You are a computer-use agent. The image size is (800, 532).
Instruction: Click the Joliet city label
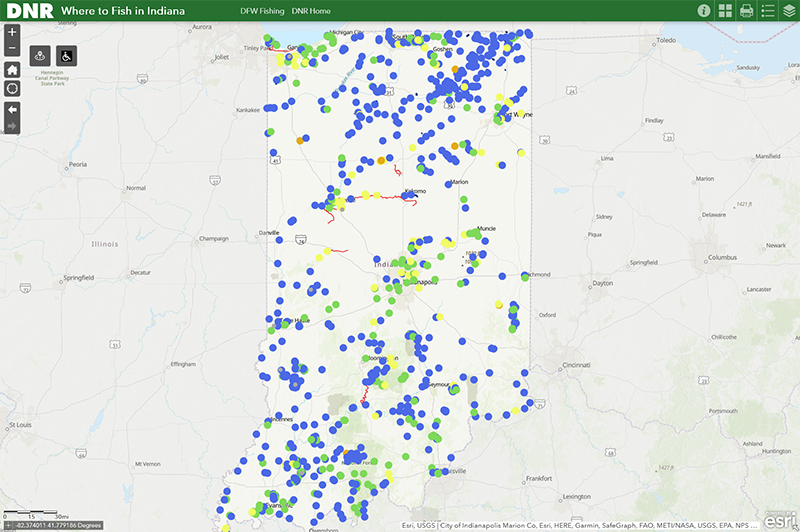click(221, 57)
